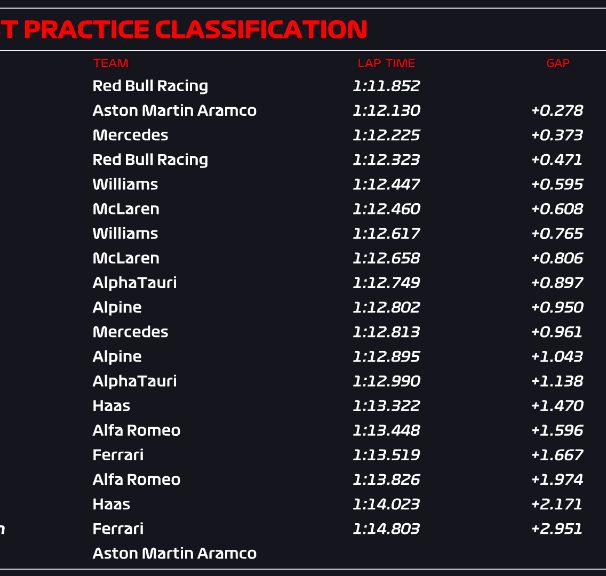The width and height of the screenshot is (606, 576).
Task: Select Aston Martin Aramco with time 1:12.130
Action: (x=303, y=111)
